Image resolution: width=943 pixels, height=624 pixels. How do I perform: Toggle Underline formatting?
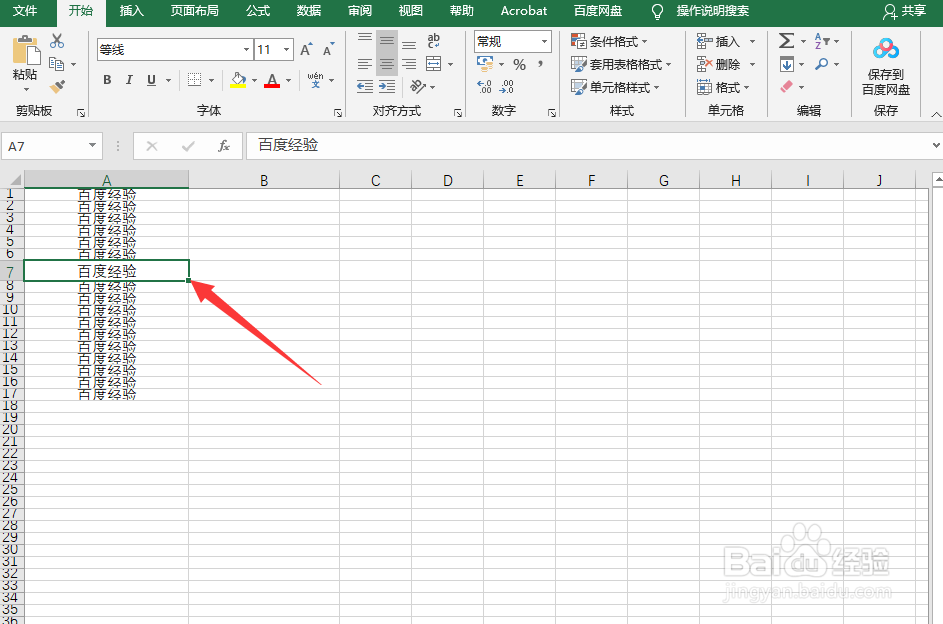coord(152,80)
